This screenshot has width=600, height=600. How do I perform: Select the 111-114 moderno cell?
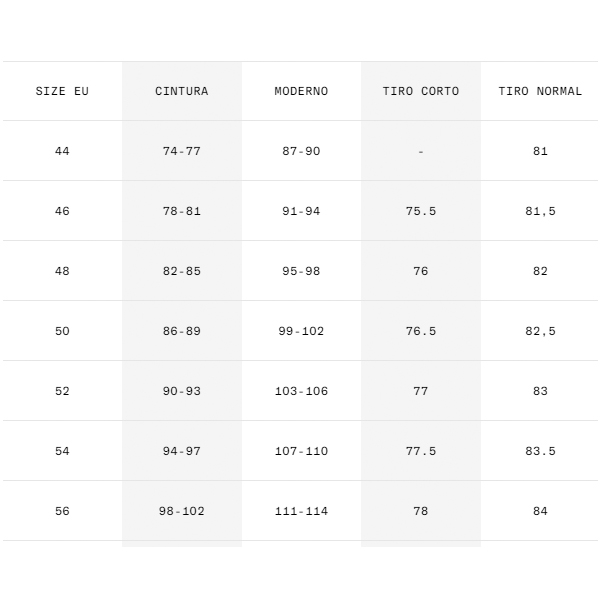pyautogui.click(x=301, y=511)
